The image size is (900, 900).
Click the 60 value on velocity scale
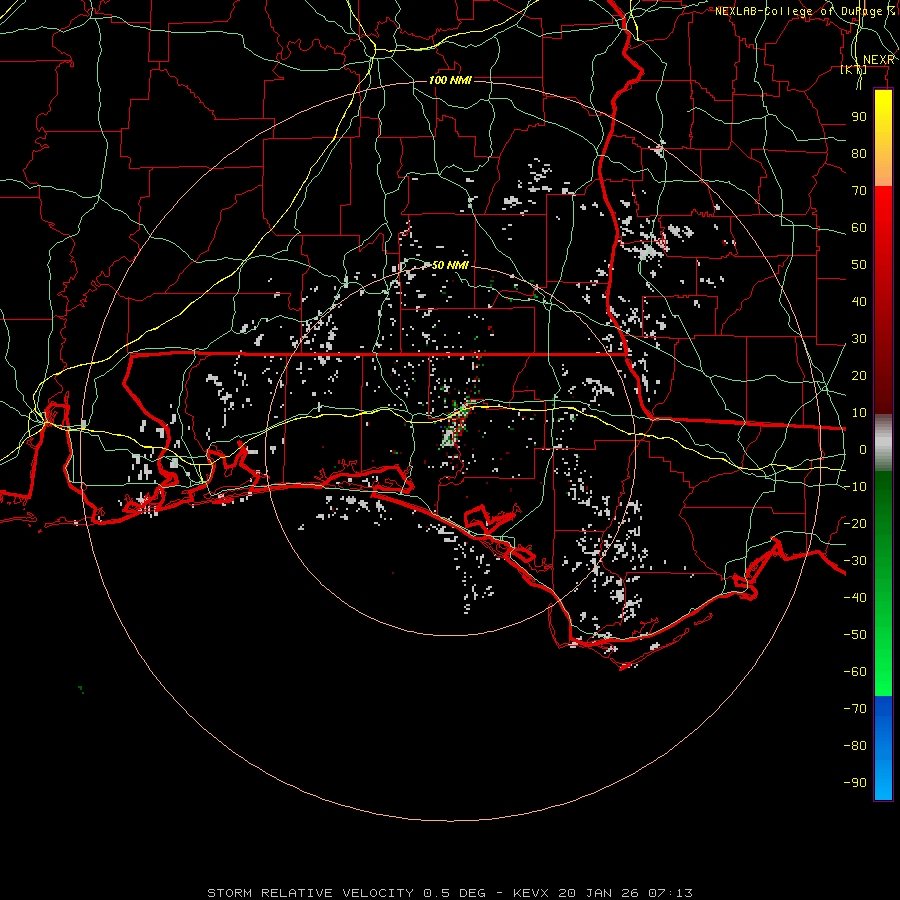point(859,228)
